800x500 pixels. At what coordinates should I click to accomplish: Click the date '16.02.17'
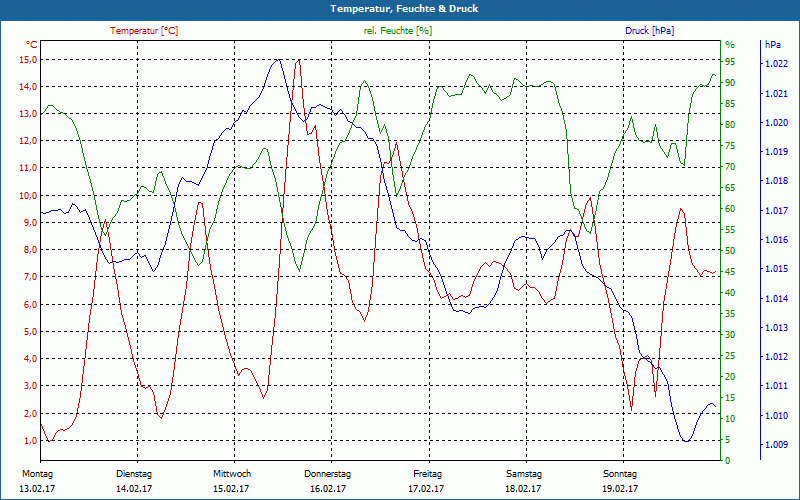point(328,489)
